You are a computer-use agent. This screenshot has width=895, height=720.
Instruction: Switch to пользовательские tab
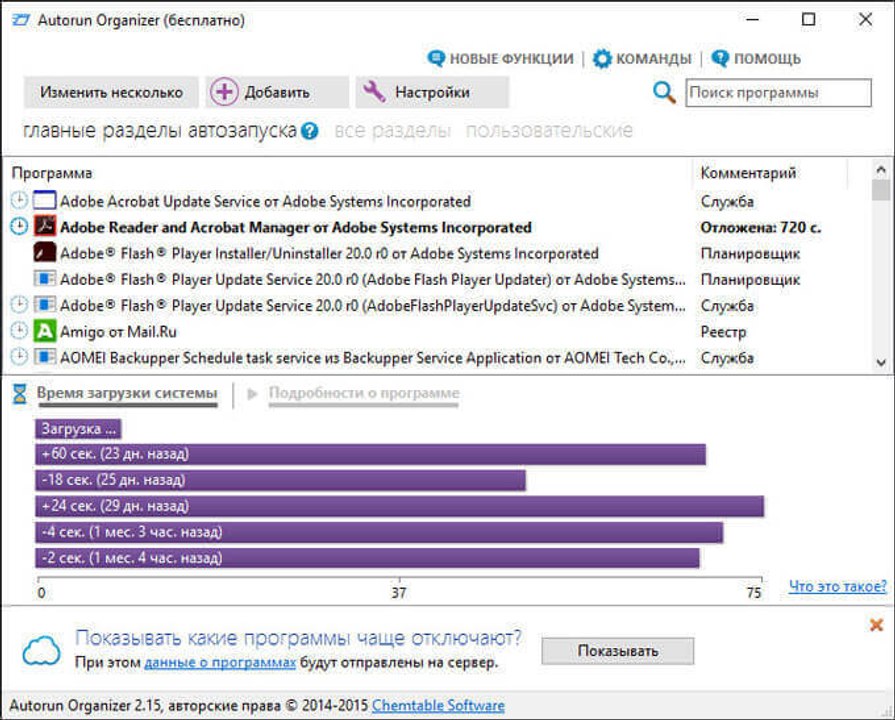coord(549,131)
